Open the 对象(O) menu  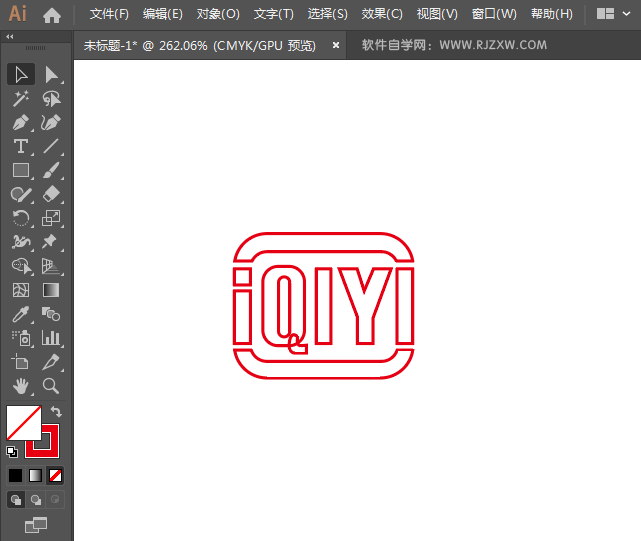(x=218, y=14)
